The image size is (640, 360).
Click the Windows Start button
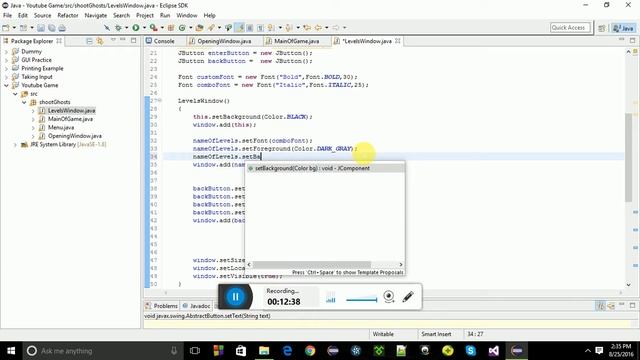(11, 351)
